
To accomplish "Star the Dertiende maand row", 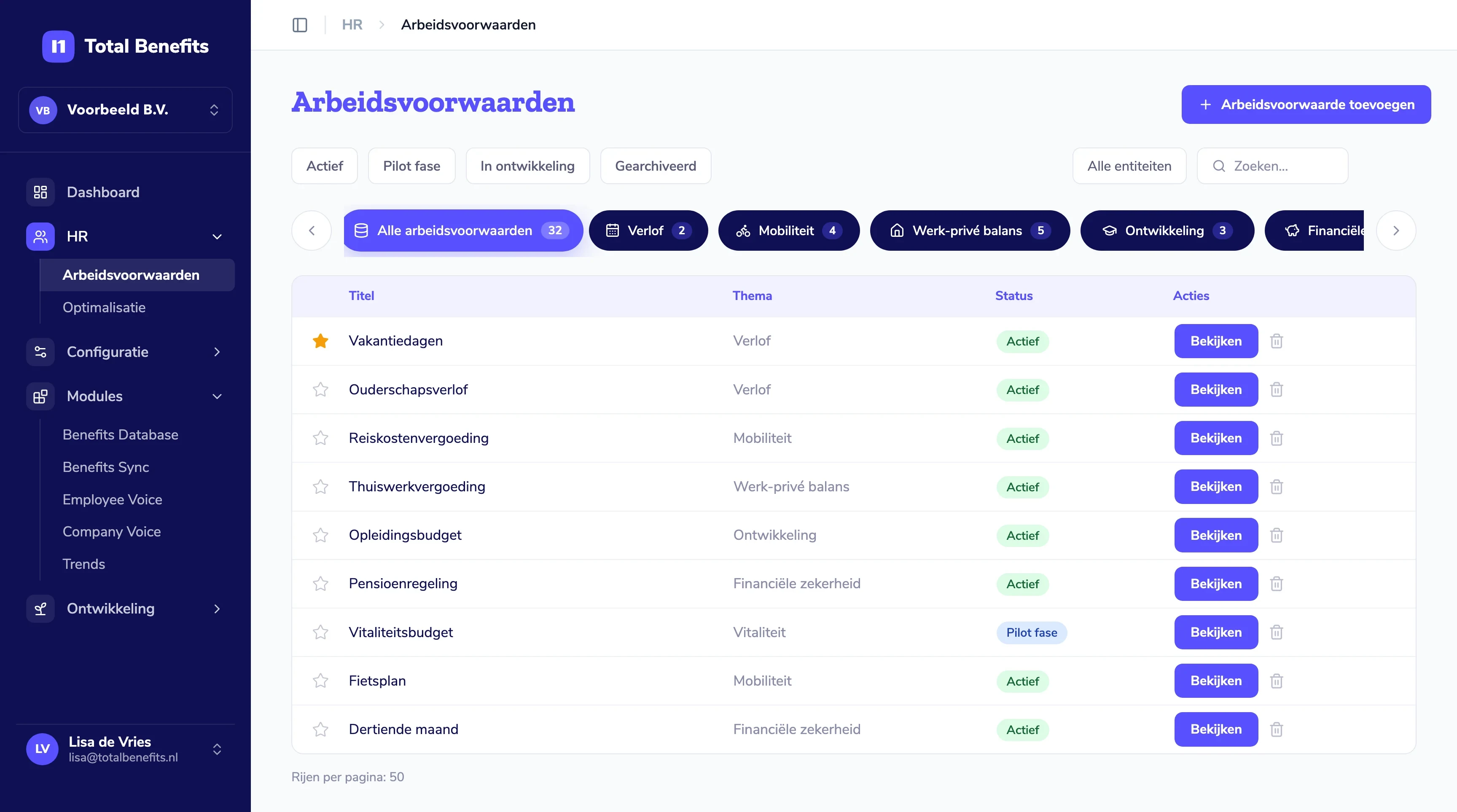I will click(x=321, y=729).
